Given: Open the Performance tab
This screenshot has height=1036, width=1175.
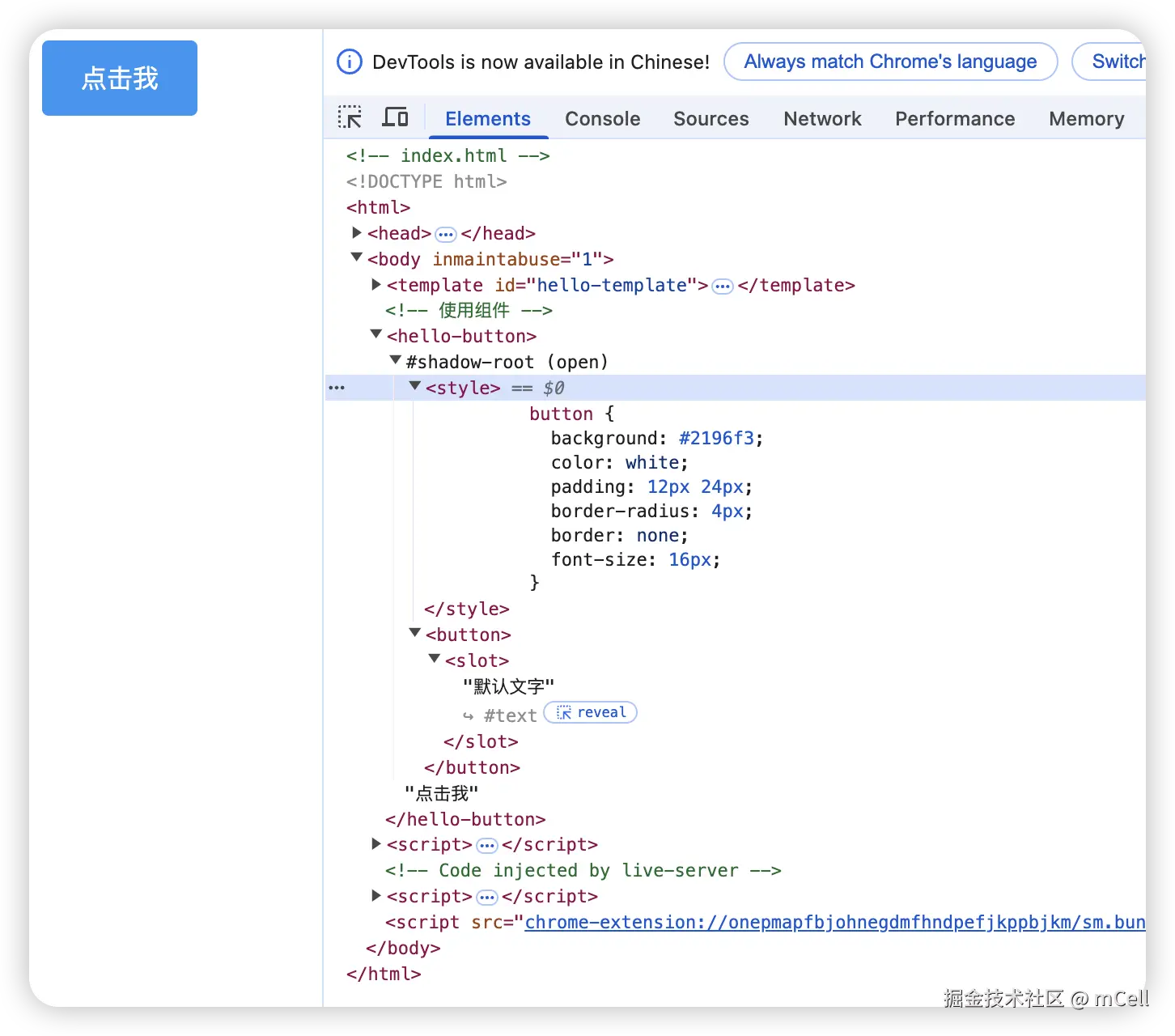Looking at the screenshot, I should pos(955,119).
